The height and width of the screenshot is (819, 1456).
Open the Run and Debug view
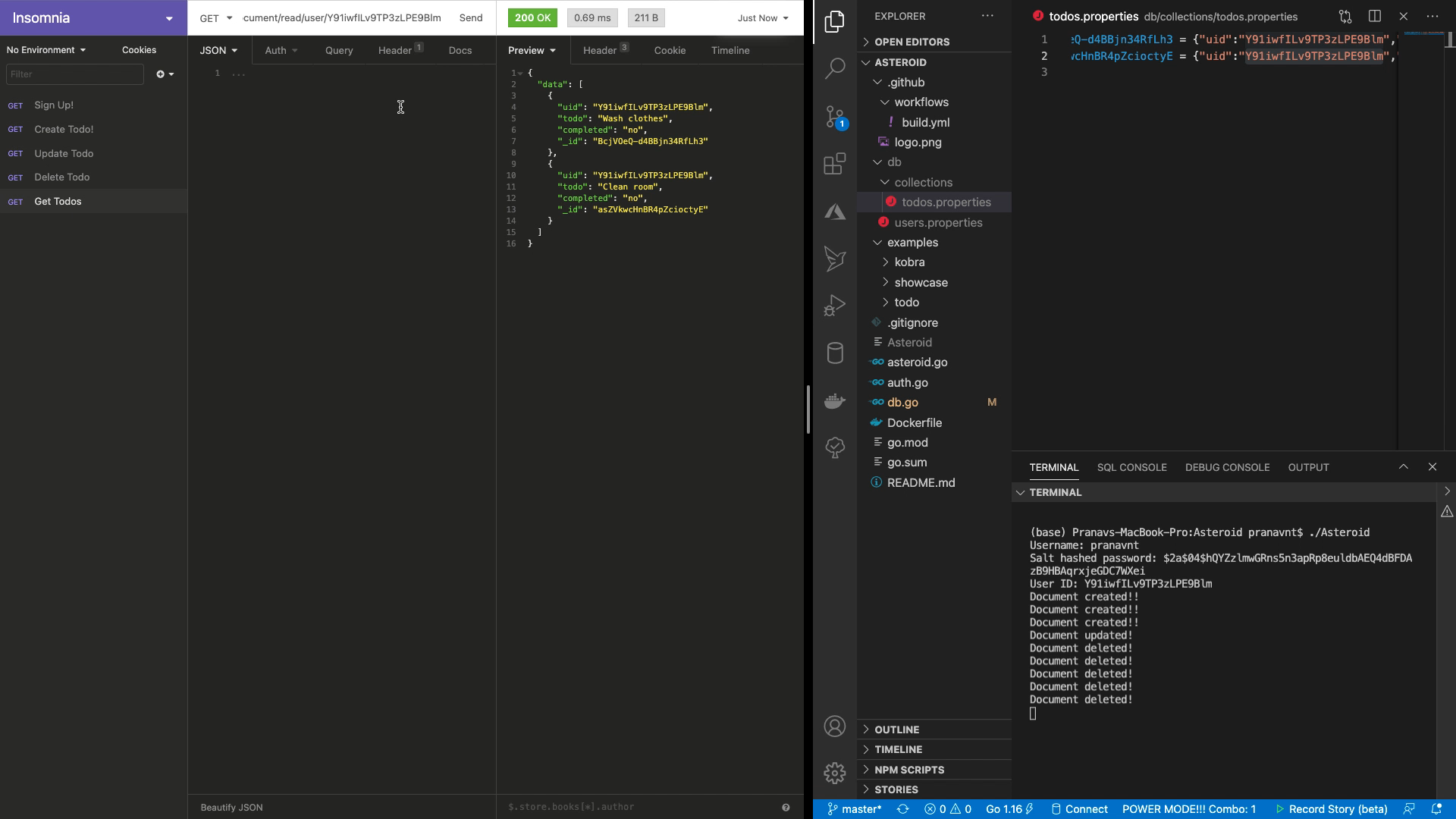pyautogui.click(x=835, y=306)
